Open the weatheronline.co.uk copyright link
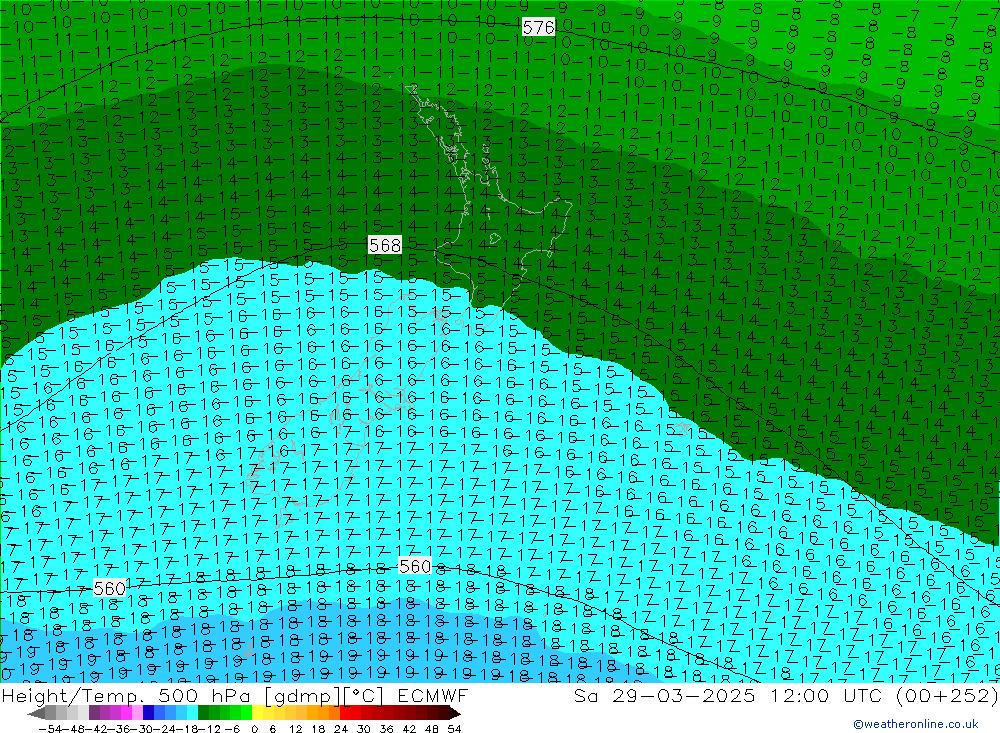1000x733 pixels. point(915,723)
